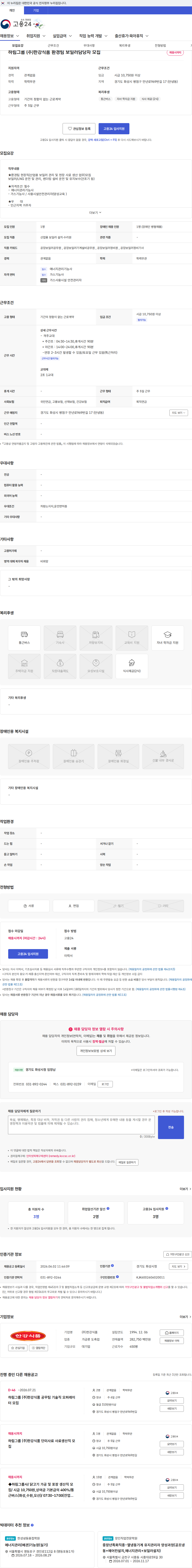Screen dimensions: 192x1568
Task: Click 고용24 입사지원 button under 접수 마감일
Action: (x=28, y=954)
